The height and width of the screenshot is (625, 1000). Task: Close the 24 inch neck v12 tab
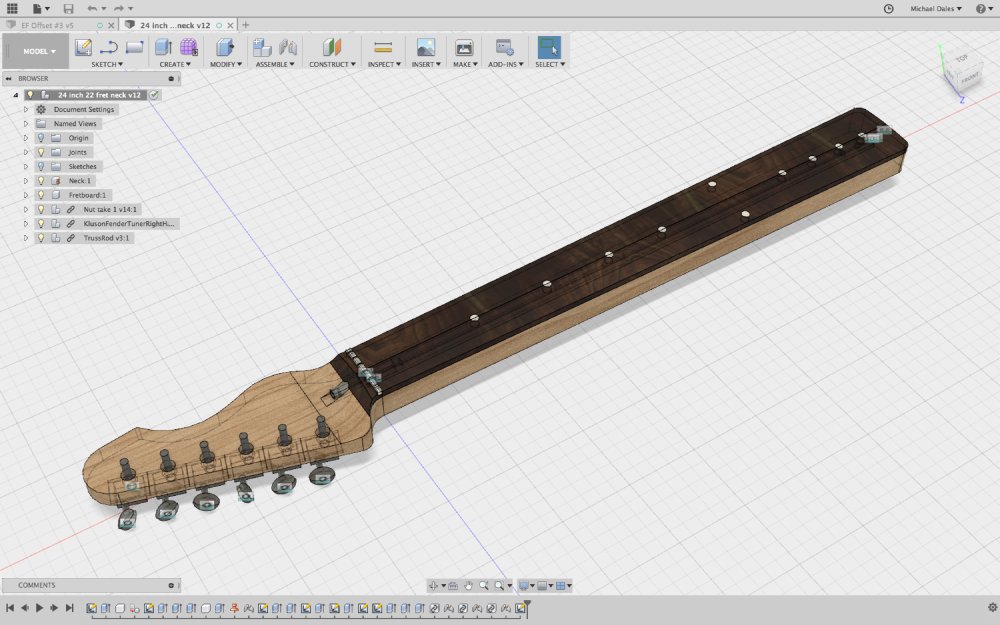(230, 26)
